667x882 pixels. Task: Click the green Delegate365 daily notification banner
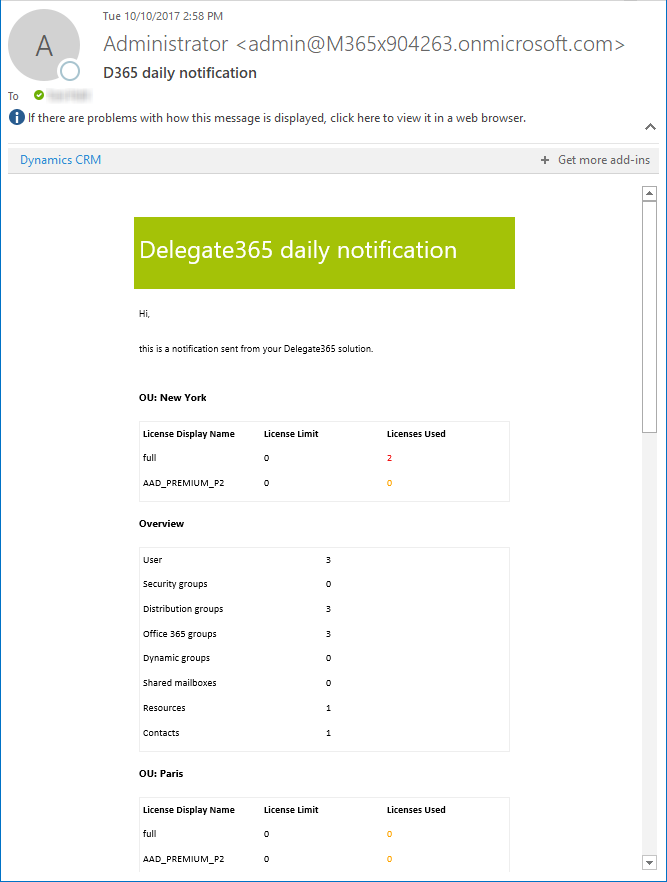click(324, 252)
